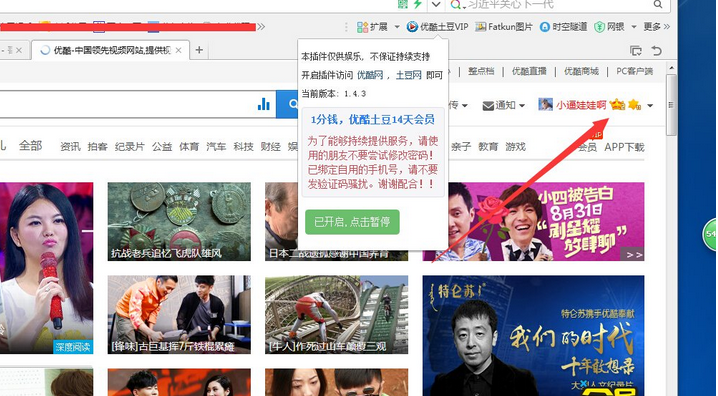
Task: Select the 汽车 category
Action: pyautogui.click(x=216, y=146)
